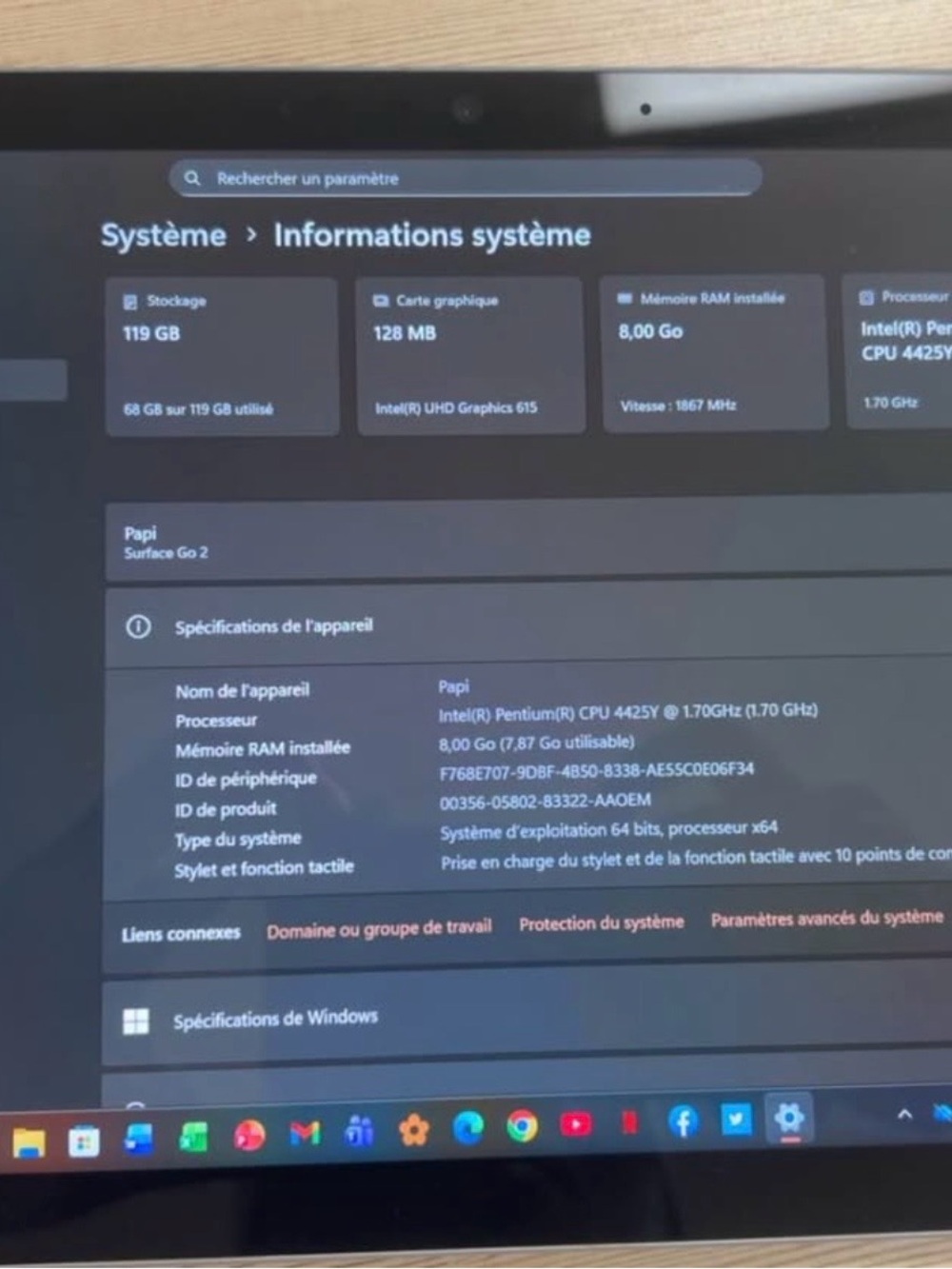Open the orange flower app icon
The height and width of the screenshot is (1269, 952).
(413, 1130)
